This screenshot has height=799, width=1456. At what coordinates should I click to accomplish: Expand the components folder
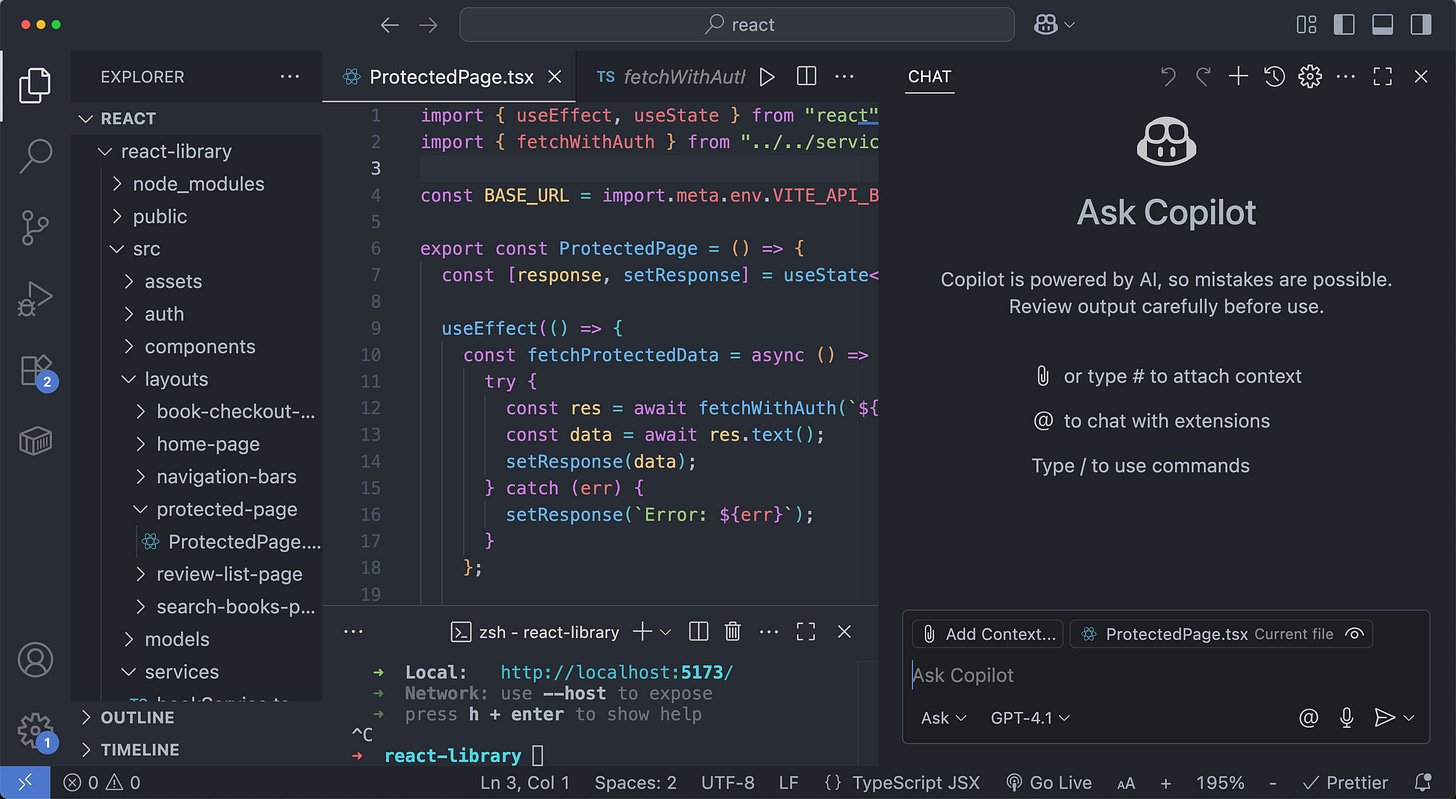197,346
